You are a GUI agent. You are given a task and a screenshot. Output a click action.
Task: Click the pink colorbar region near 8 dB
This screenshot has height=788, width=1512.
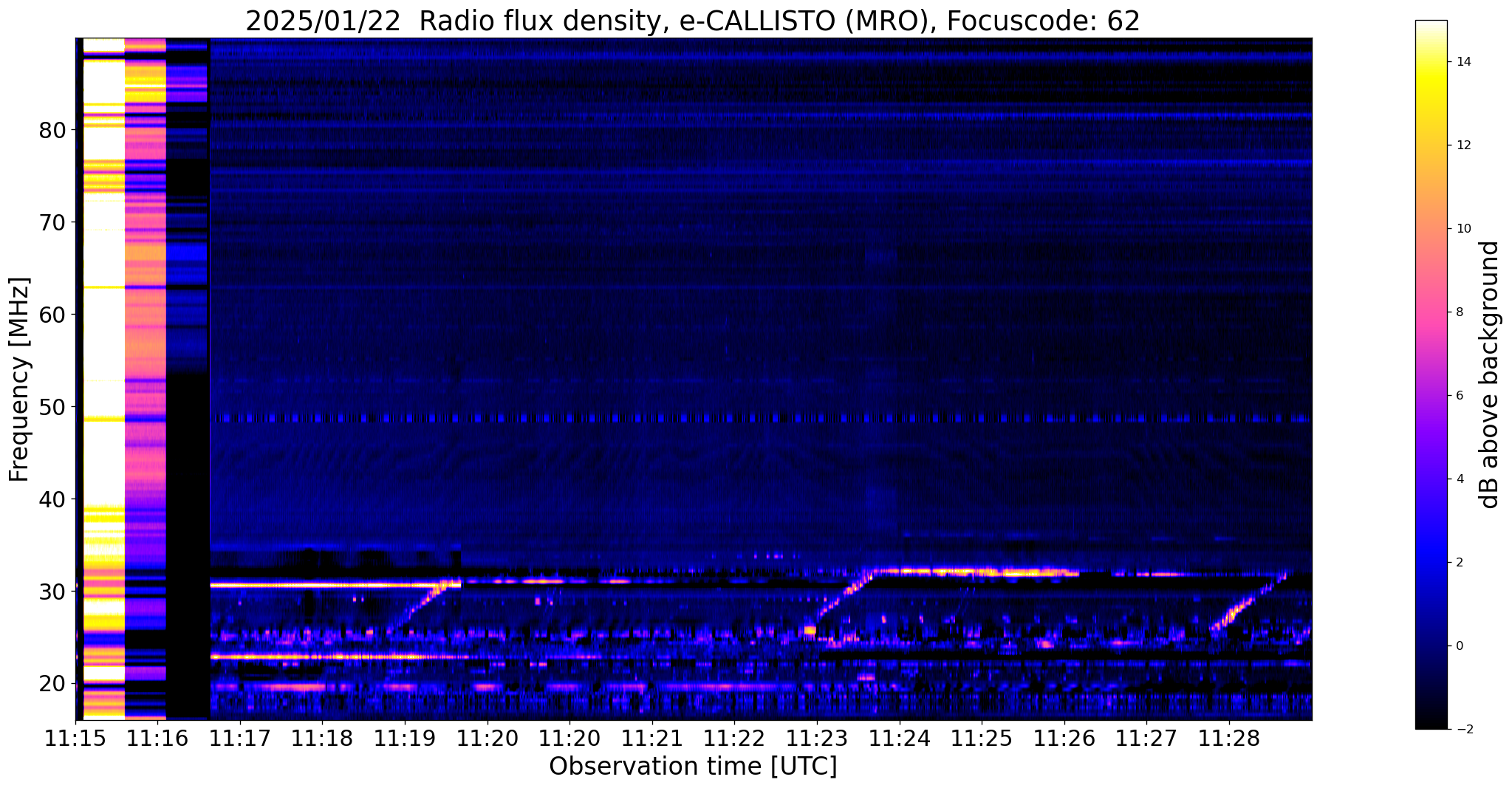[1431, 312]
